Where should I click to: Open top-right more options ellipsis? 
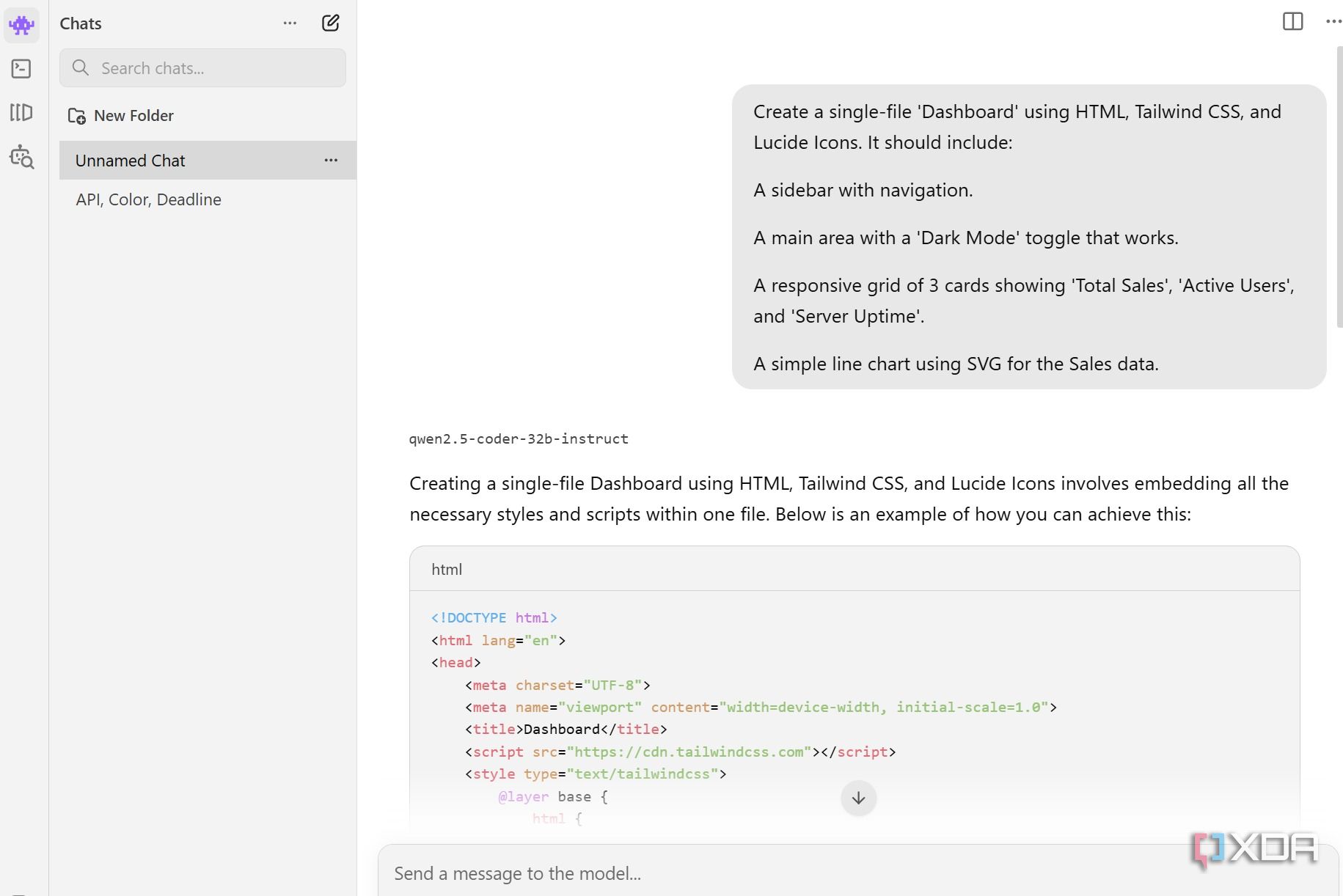pyautogui.click(x=1333, y=21)
